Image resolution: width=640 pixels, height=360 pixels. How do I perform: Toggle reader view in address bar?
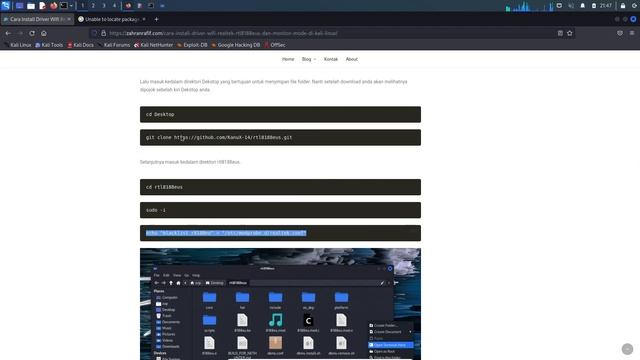[560, 33]
